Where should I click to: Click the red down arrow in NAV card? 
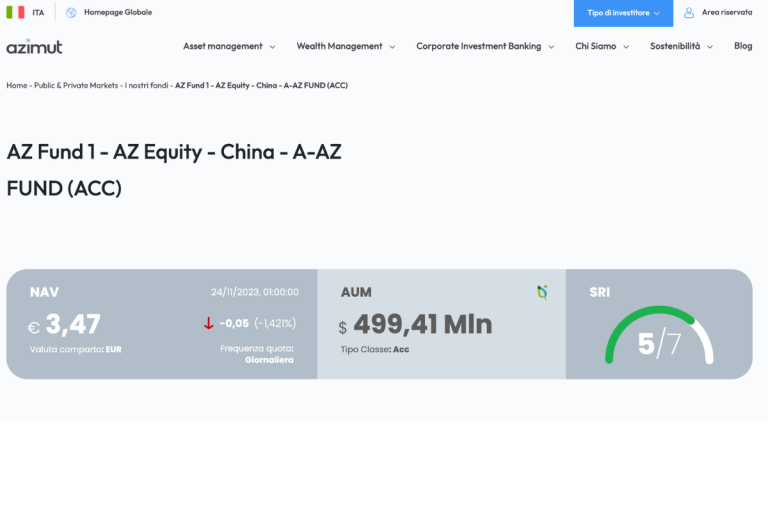(209, 323)
